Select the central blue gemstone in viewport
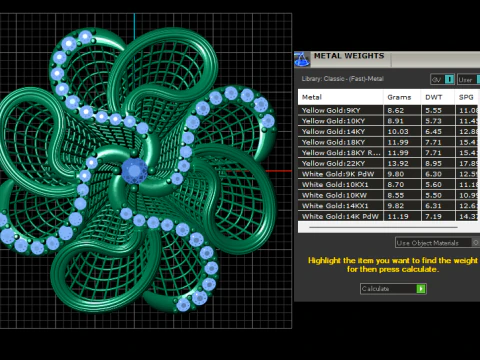Image resolution: width=480 pixels, height=360 pixels. coord(134,170)
